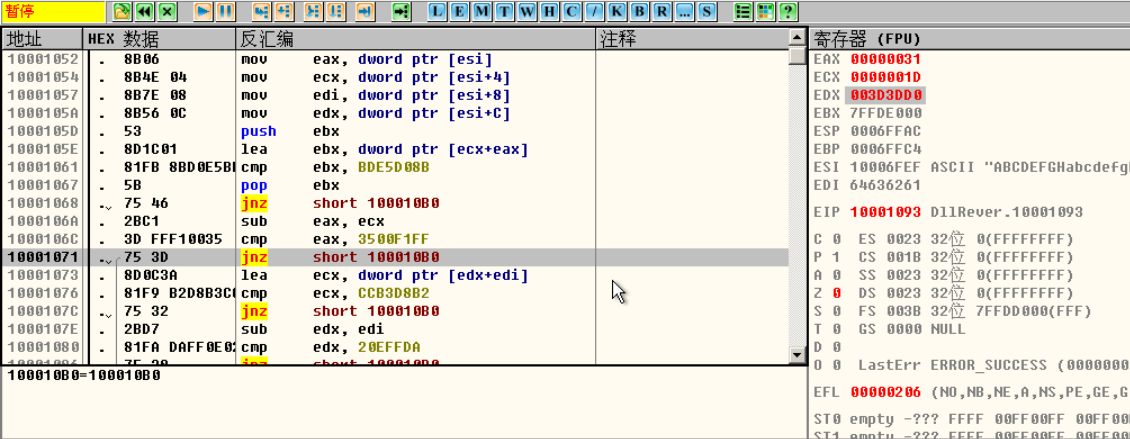Click info pane text 100010B0=100010B0
Image resolution: width=1130 pixels, height=439 pixels.
pyautogui.click(x=84, y=376)
